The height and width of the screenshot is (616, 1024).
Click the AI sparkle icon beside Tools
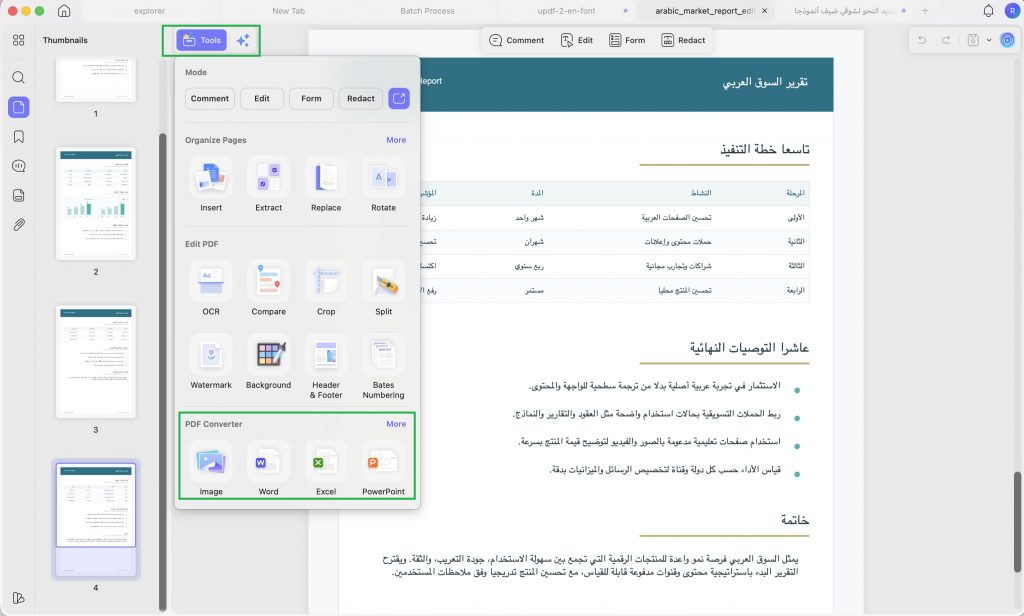coord(243,41)
